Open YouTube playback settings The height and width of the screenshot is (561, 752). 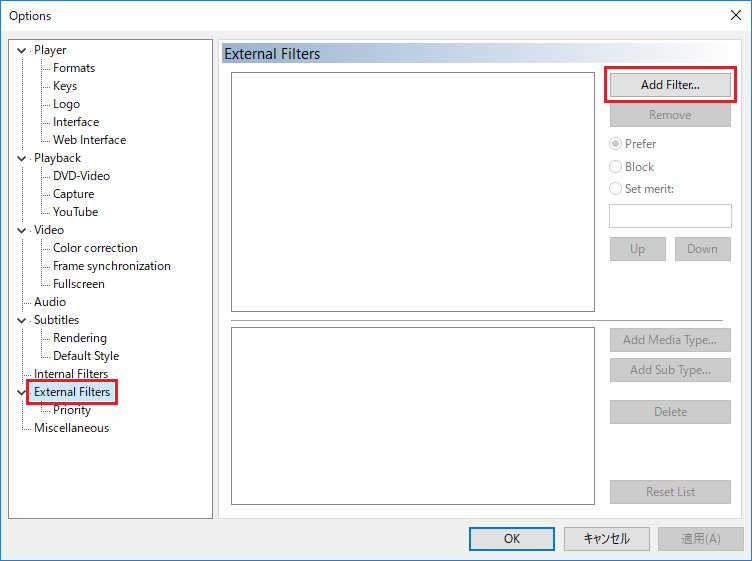pos(75,212)
